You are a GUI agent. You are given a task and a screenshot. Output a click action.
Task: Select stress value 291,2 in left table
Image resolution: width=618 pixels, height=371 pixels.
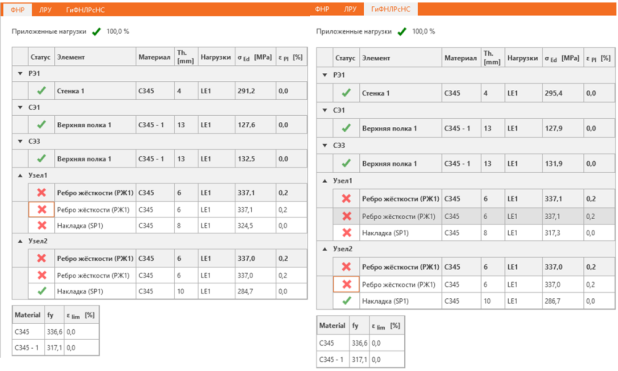[x=246, y=91]
